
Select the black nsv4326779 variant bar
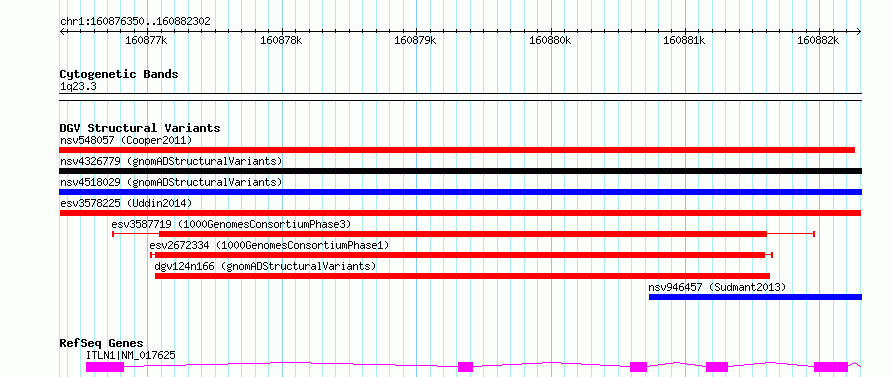click(460, 171)
